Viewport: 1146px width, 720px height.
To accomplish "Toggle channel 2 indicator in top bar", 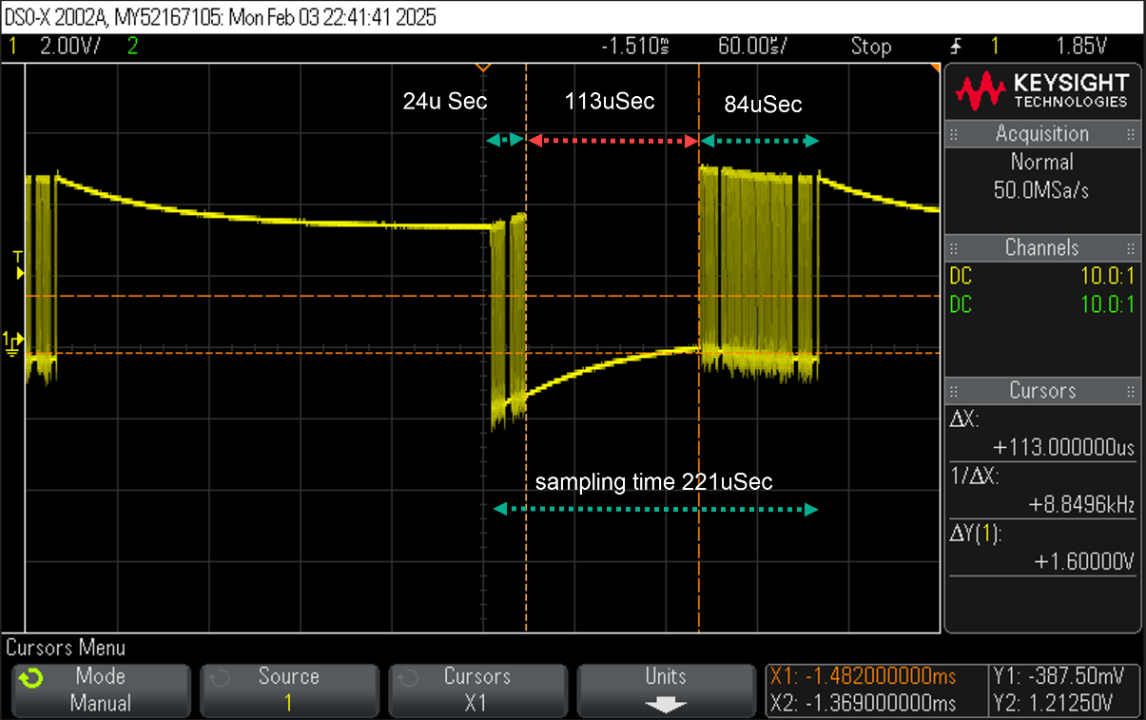I will [133, 46].
